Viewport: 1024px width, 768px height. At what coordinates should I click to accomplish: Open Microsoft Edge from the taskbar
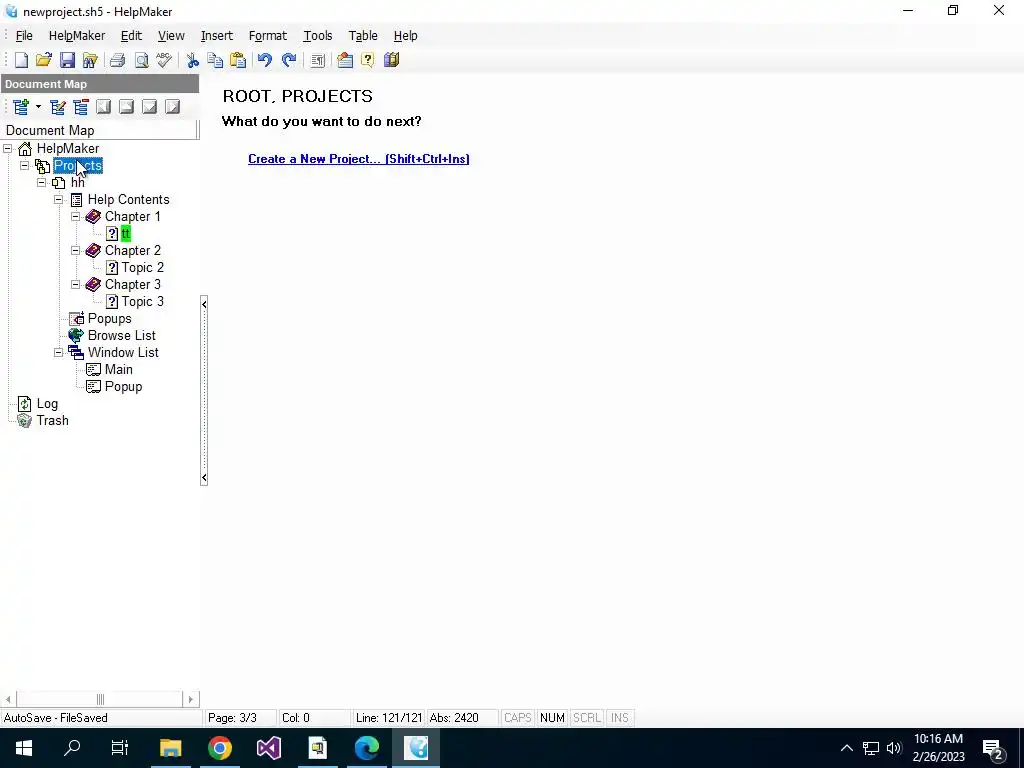(x=366, y=748)
